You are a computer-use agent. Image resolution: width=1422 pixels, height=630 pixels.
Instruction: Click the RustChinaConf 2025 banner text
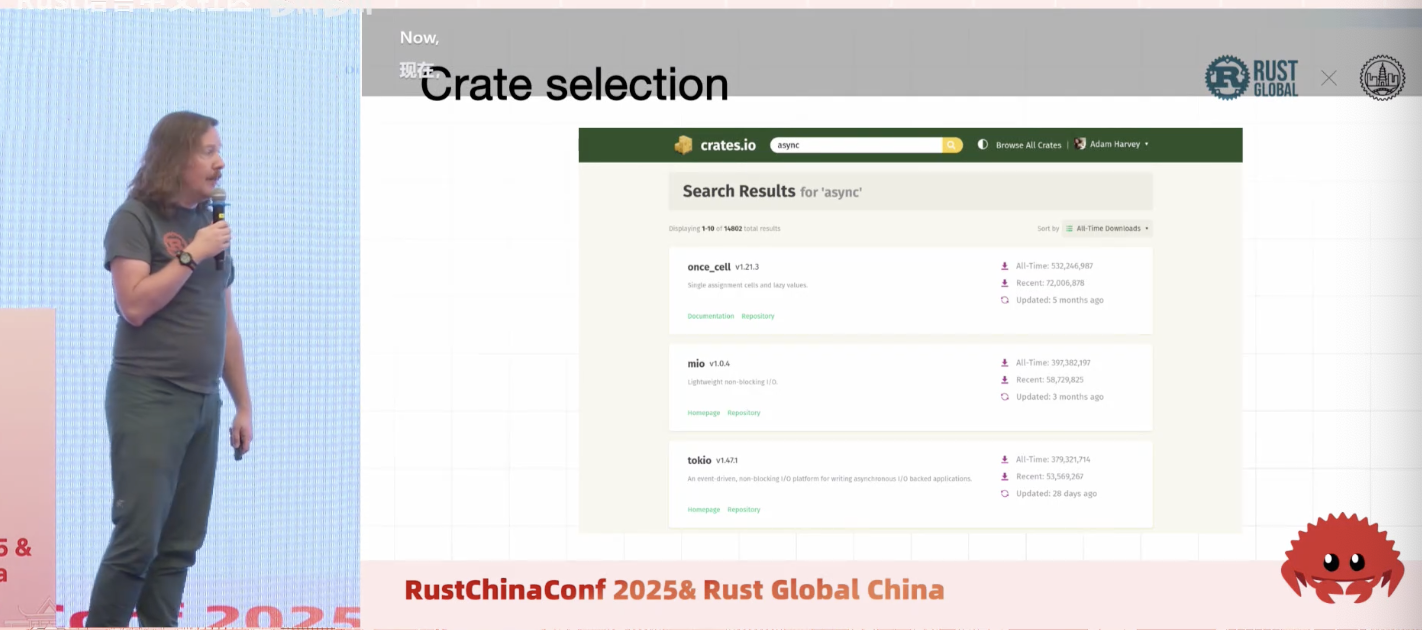click(674, 590)
